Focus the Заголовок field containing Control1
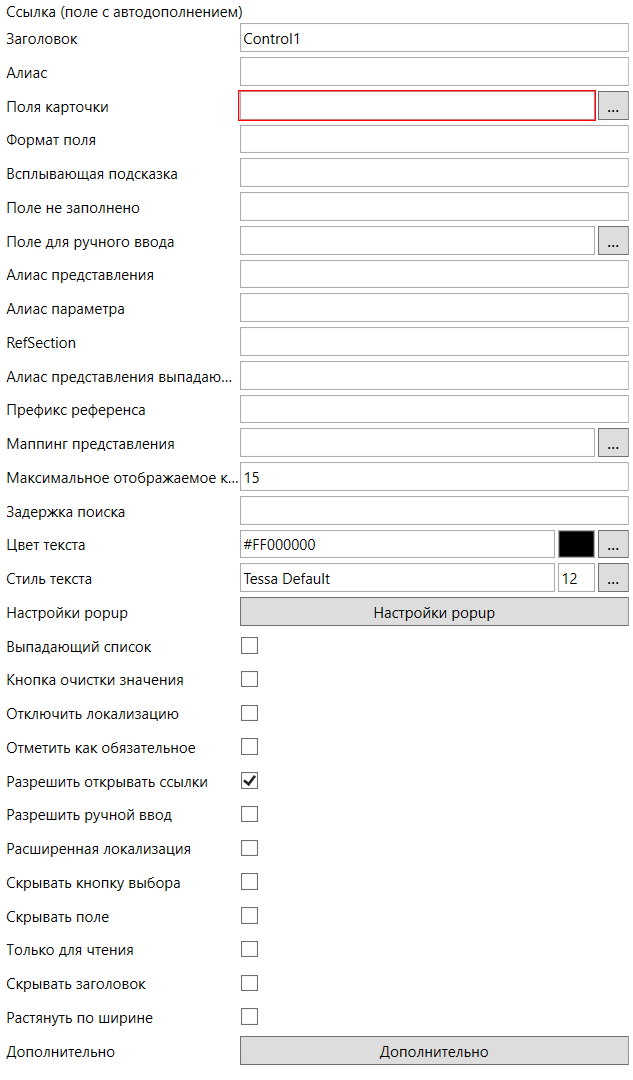This screenshot has width=633, height=1080. click(x=434, y=39)
